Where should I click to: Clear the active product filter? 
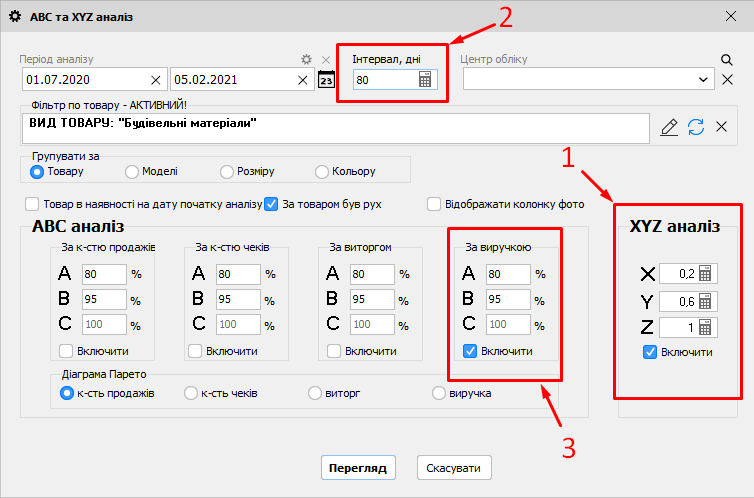tap(721, 127)
